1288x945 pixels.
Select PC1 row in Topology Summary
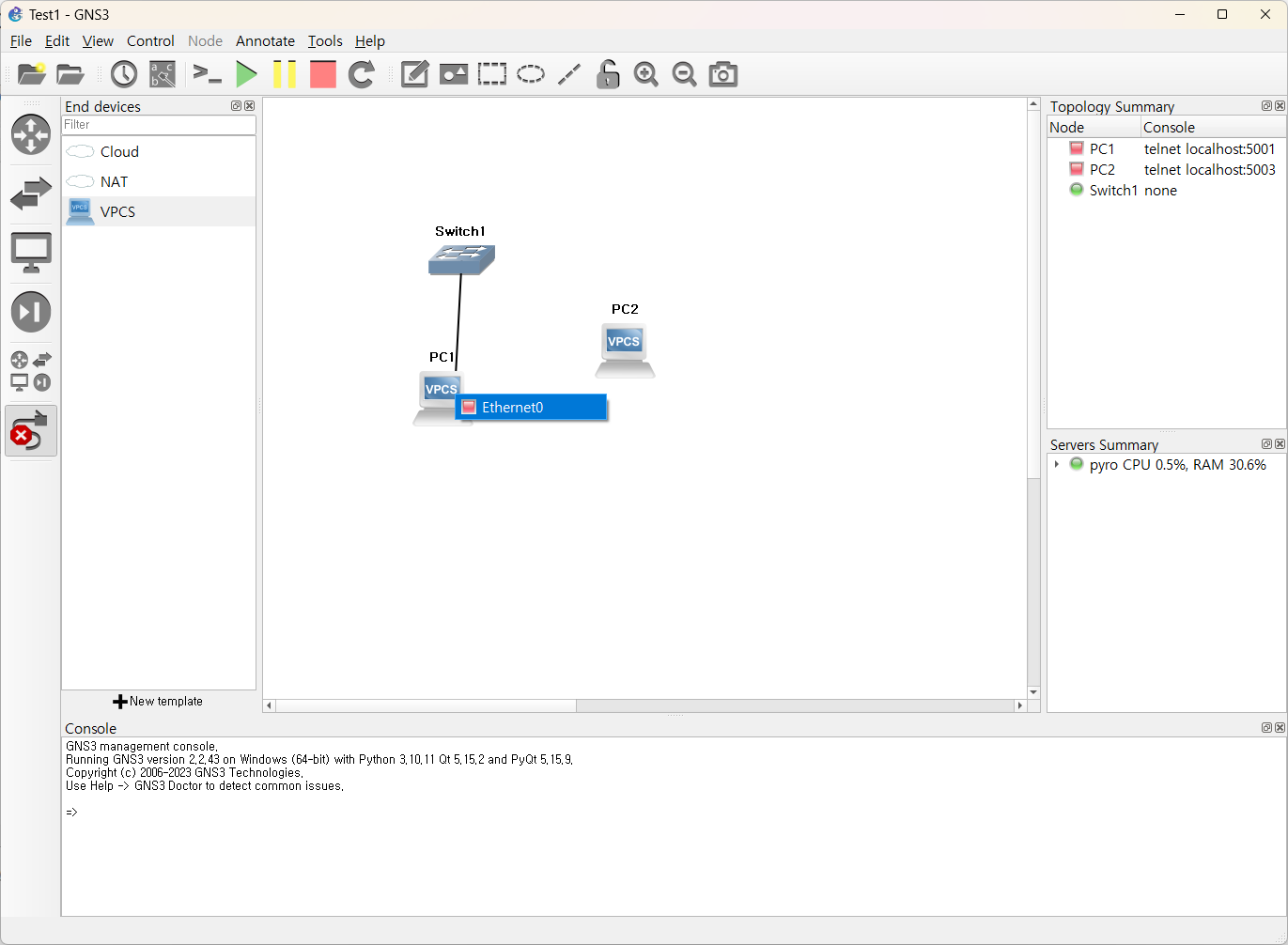point(1167,148)
